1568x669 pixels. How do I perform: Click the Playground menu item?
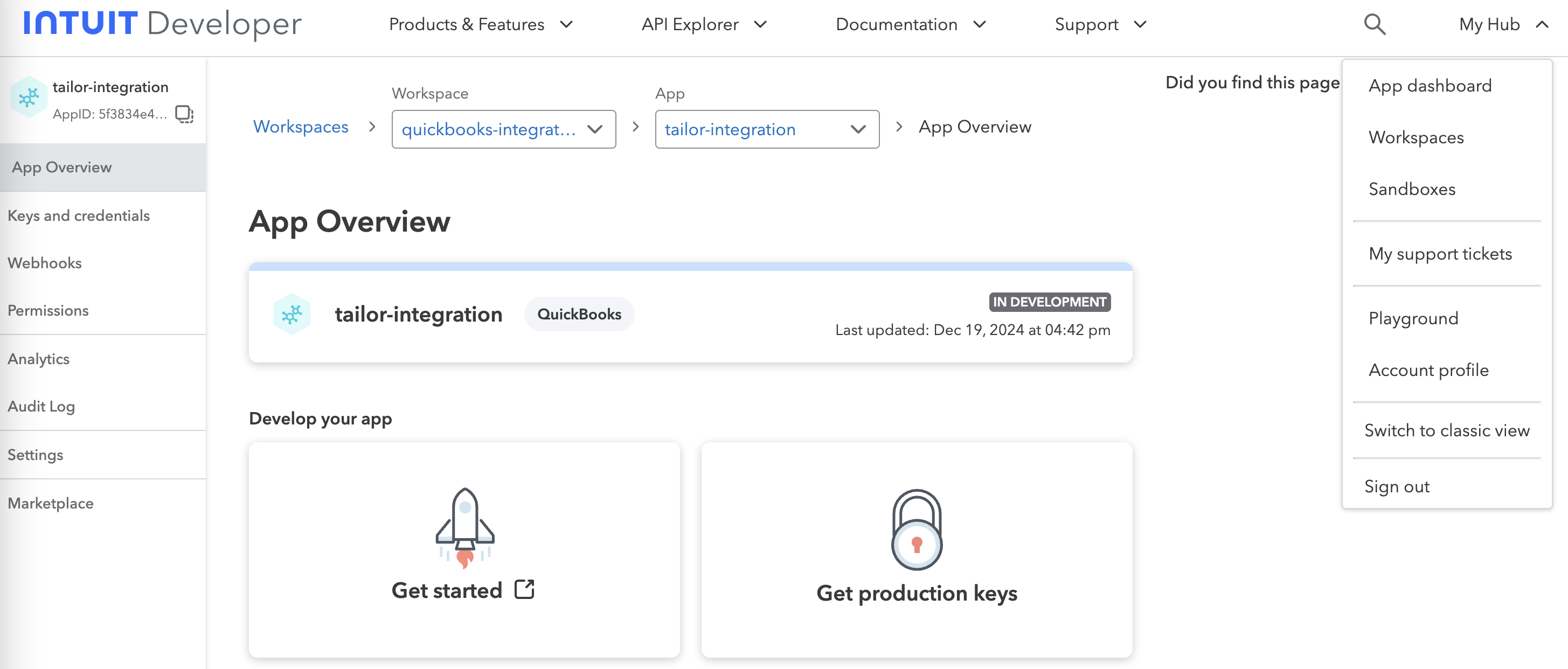click(x=1412, y=318)
